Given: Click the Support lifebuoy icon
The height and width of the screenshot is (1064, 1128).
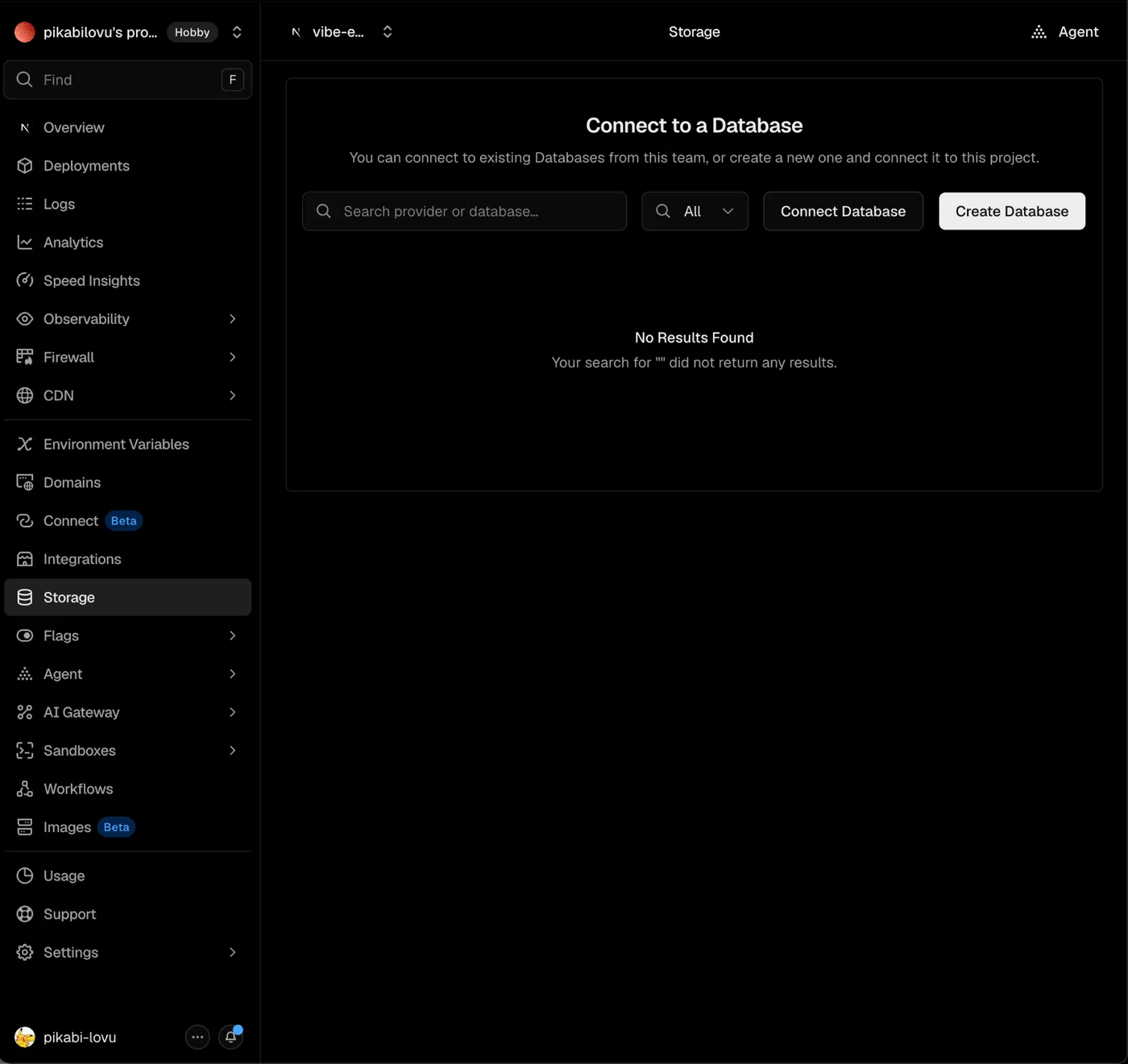Looking at the screenshot, I should coord(25,914).
